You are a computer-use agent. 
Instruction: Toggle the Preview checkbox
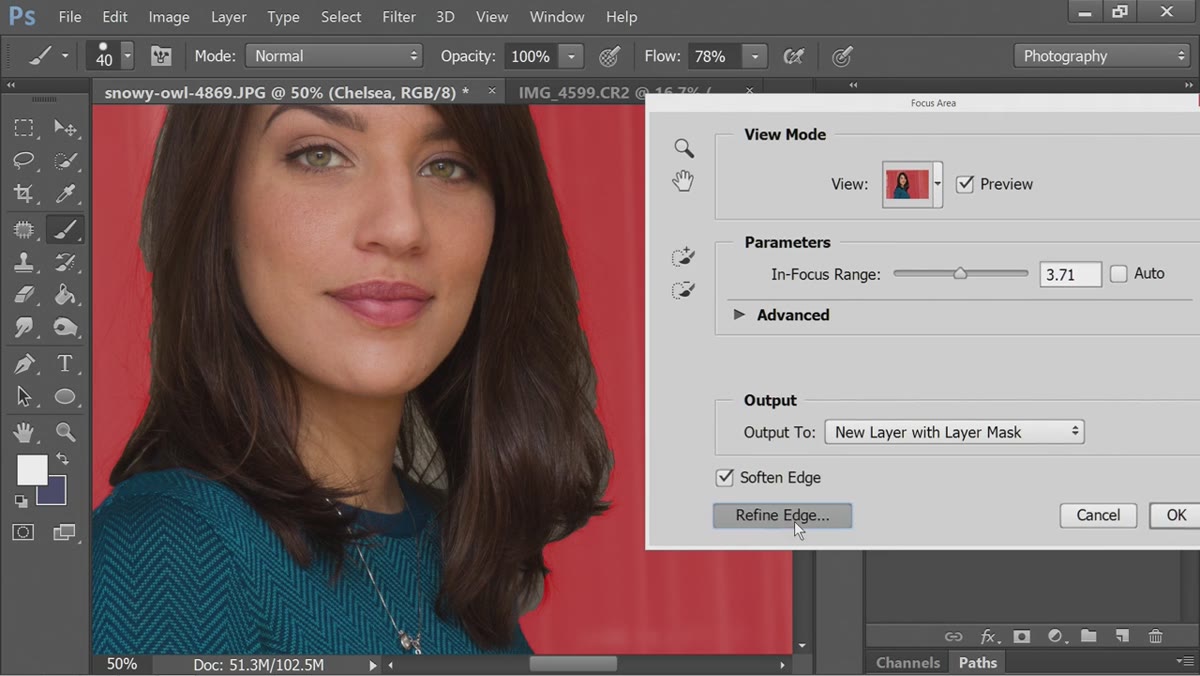click(x=965, y=184)
